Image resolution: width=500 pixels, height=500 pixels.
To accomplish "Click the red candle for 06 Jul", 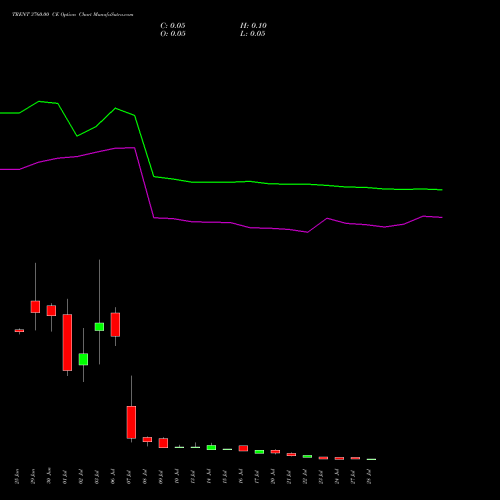I will pos(115,325).
